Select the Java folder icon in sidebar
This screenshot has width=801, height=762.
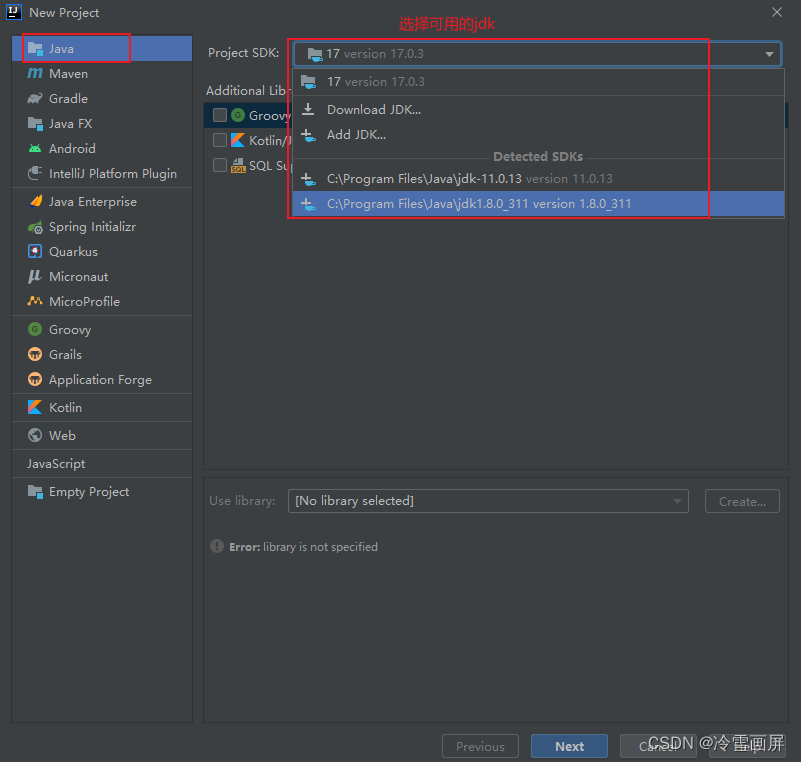click(x=35, y=49)
